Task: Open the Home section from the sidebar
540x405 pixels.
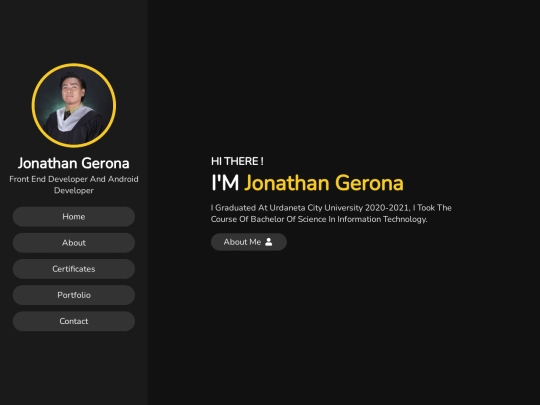Action: pyautogui.click(x=74, y=217)
